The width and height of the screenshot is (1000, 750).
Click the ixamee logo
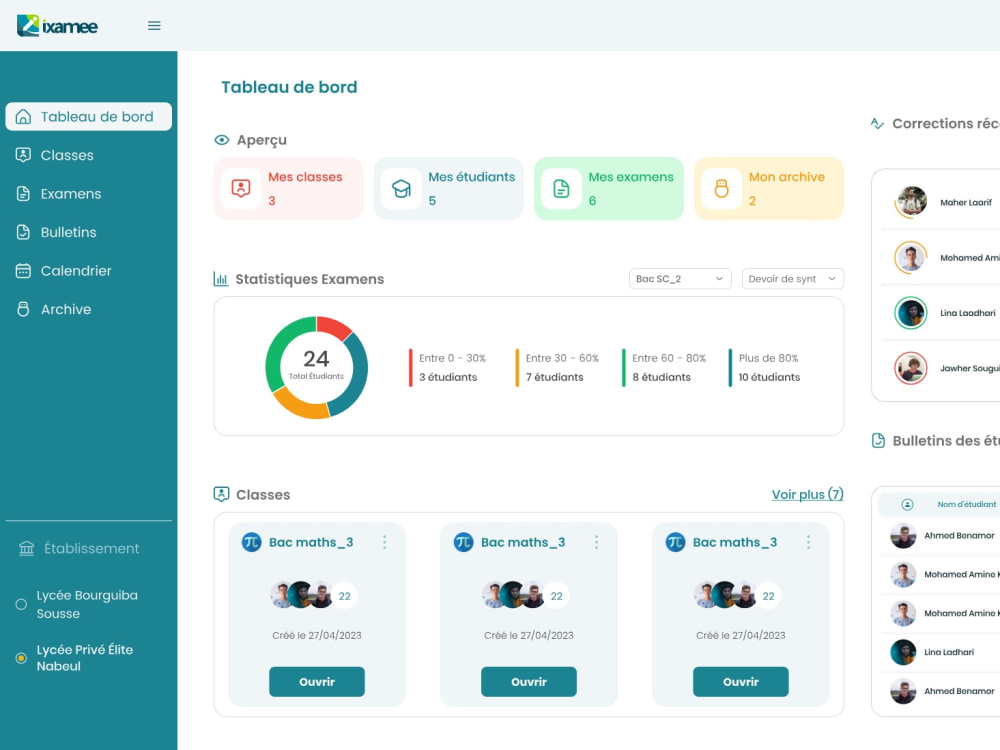pyautogui.click(x=57, y=26)
